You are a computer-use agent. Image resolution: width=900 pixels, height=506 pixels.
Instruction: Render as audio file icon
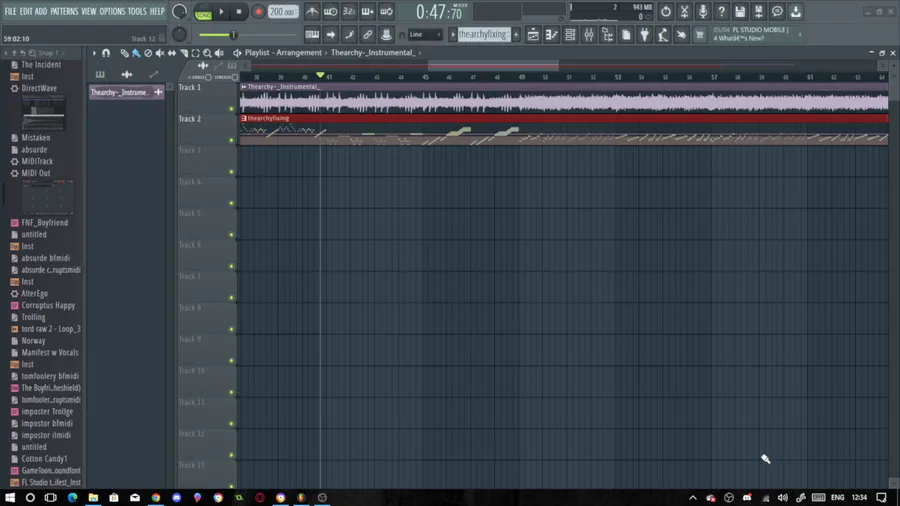[758, 11]
